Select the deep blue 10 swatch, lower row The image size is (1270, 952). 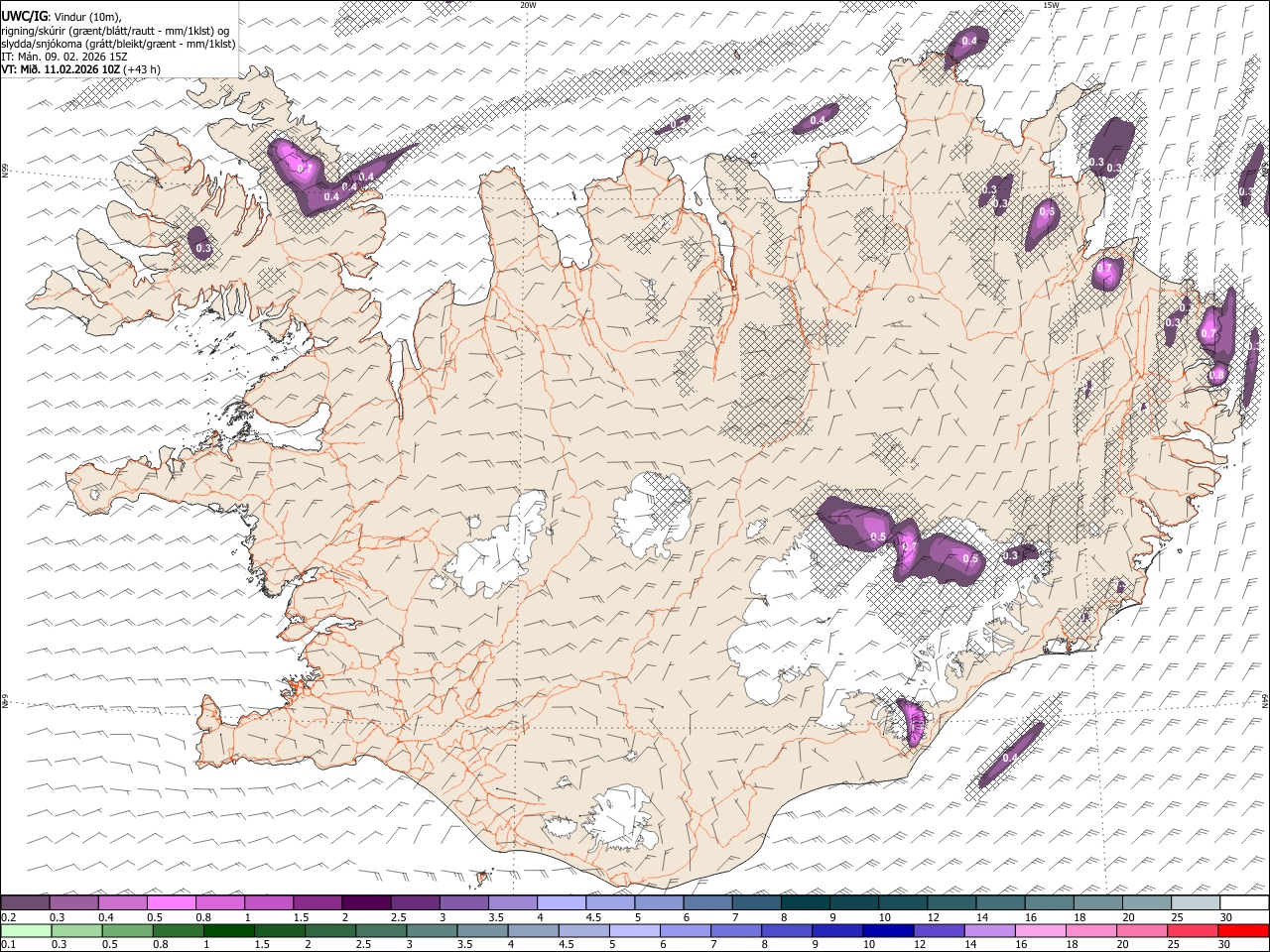[888, 930]
